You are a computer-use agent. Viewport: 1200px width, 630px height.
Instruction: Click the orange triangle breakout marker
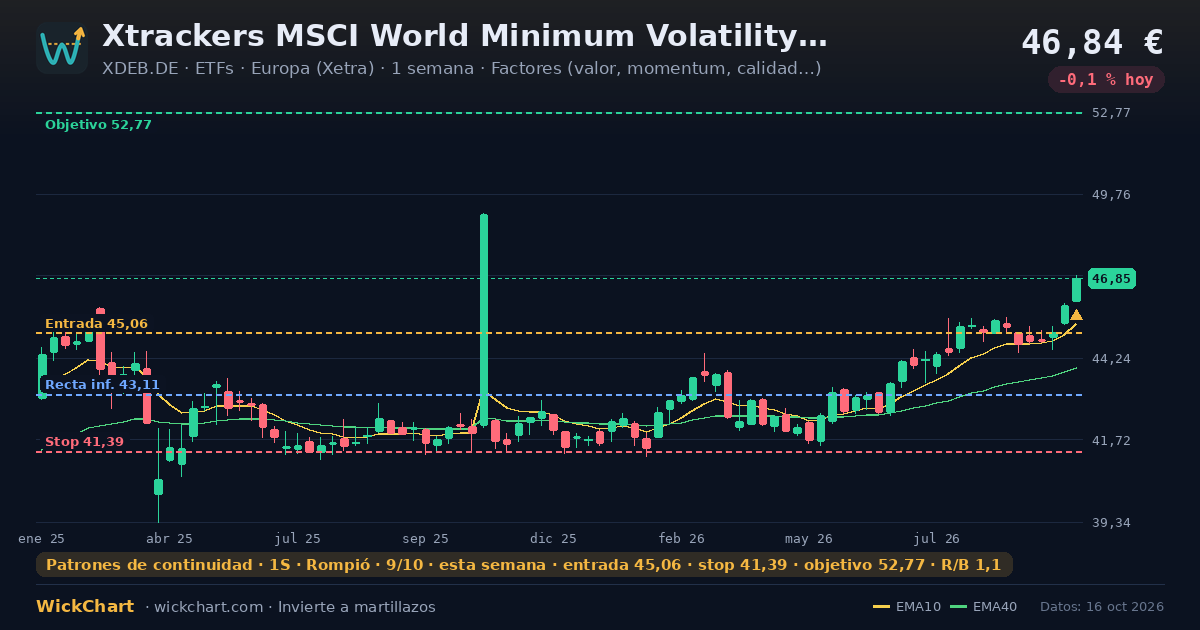click(1076, 315)
